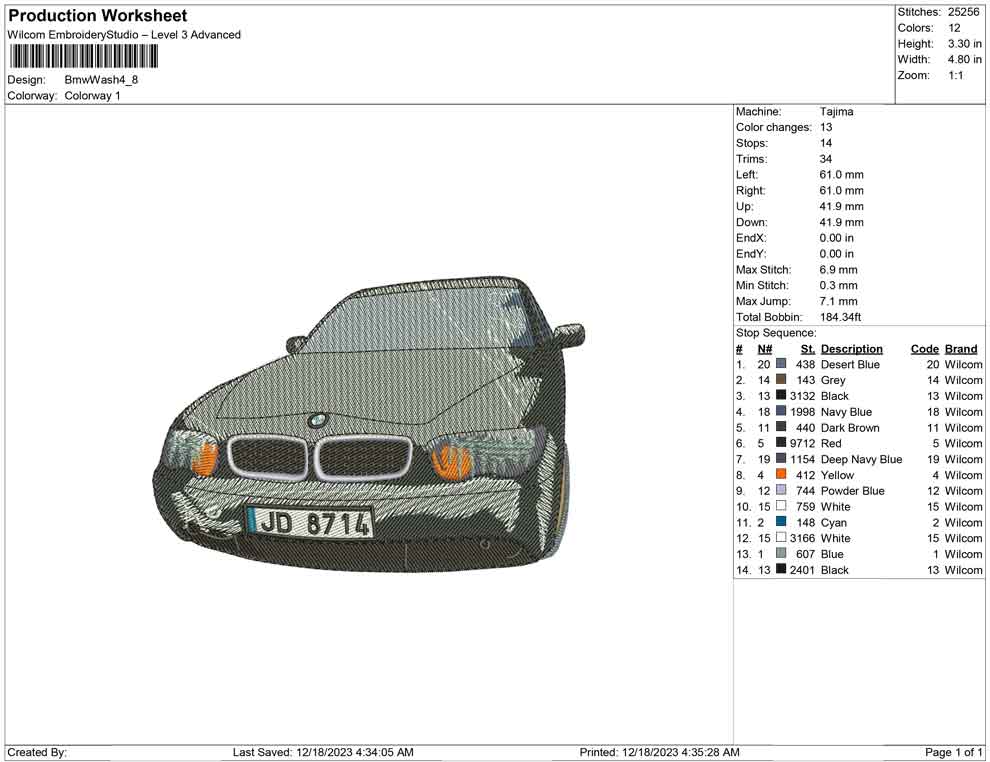Click the Width value 4.80 in
The image size is (990, 762).
point(964,59)
